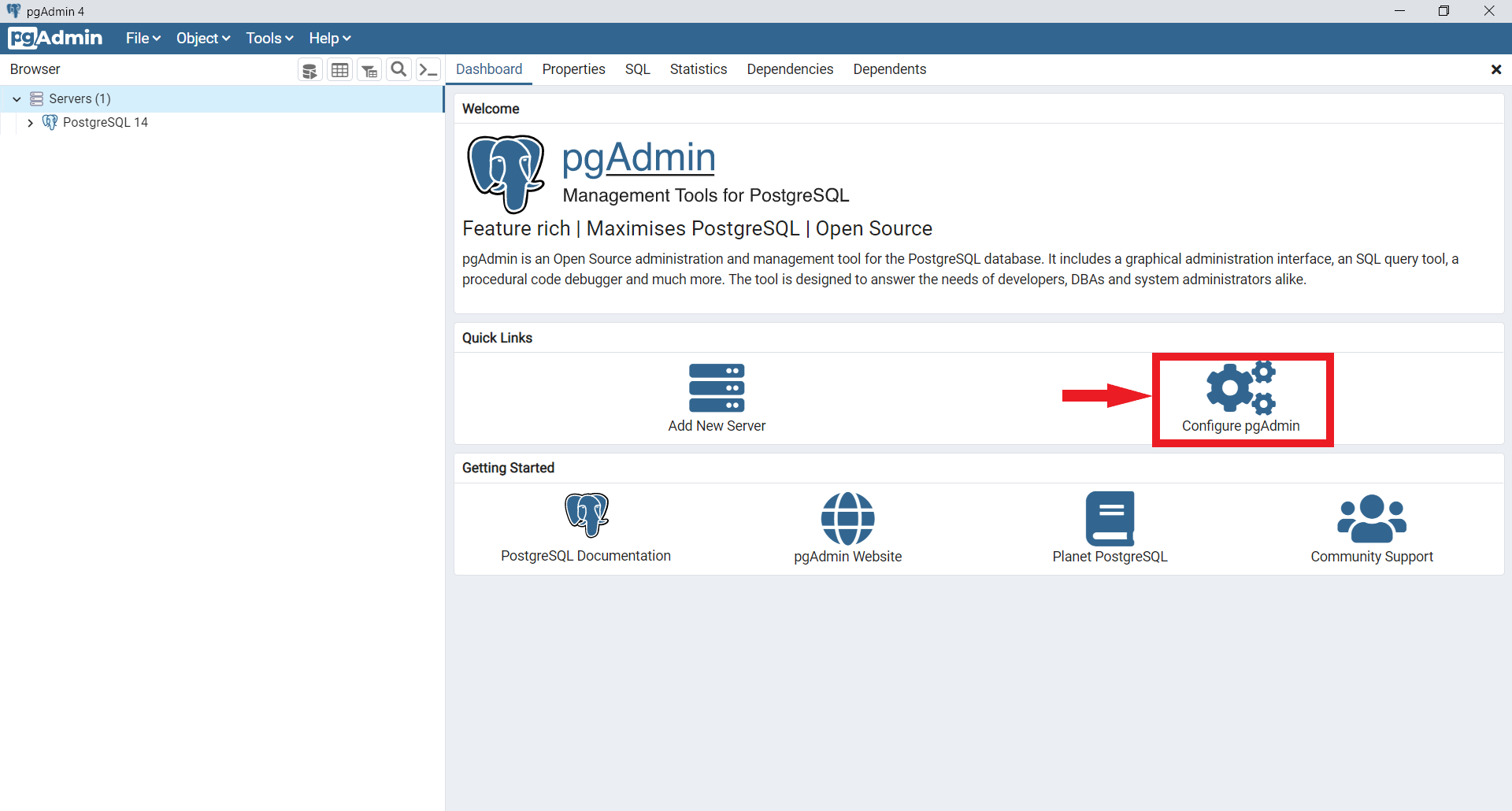Collapse the Servers (1) tree node
The image size is (1512, 811).
(17, 99)
